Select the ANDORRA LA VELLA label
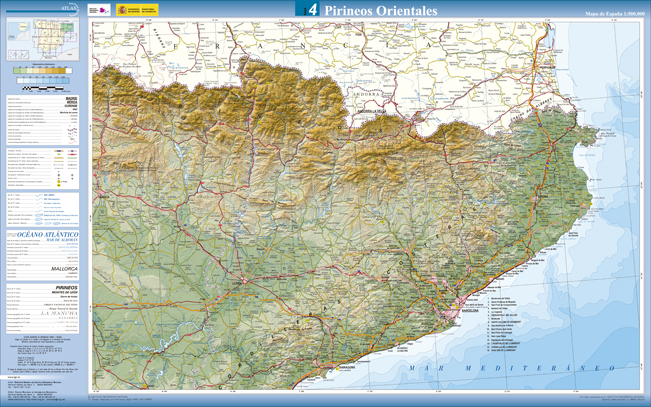 pos(372,110)
